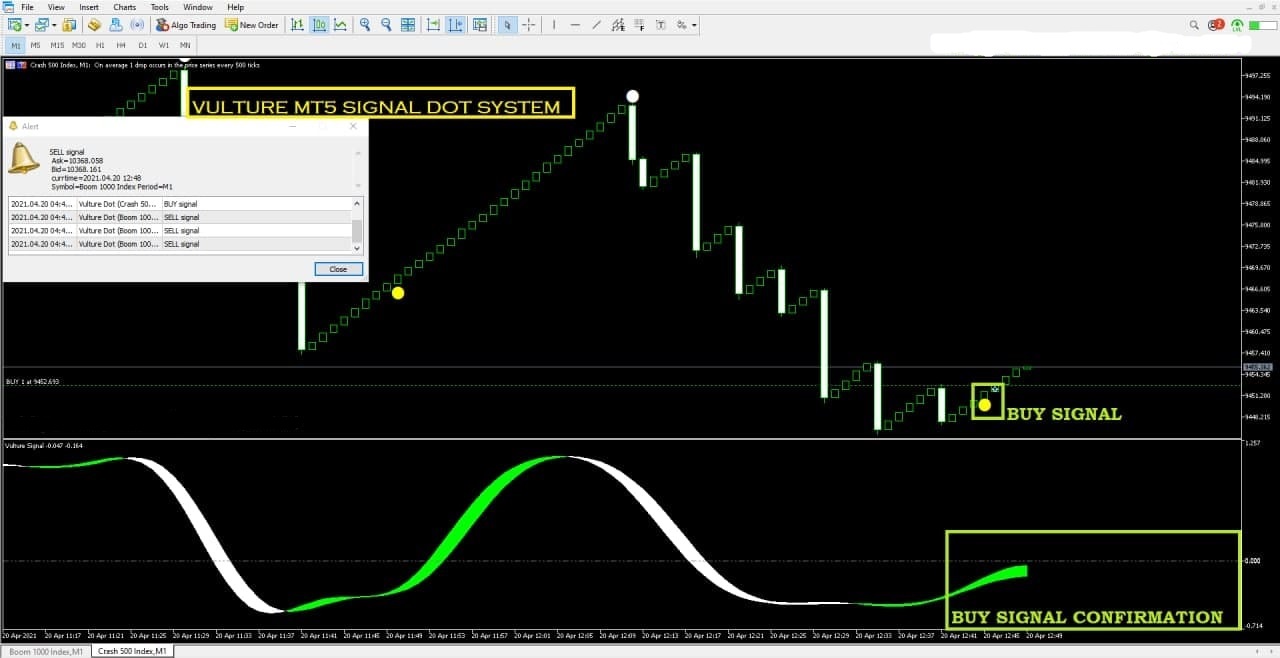Select the M15 timeframe
Image resolution: width=1280 pixels, height=658 pixels.
click(x=57, y=45)
